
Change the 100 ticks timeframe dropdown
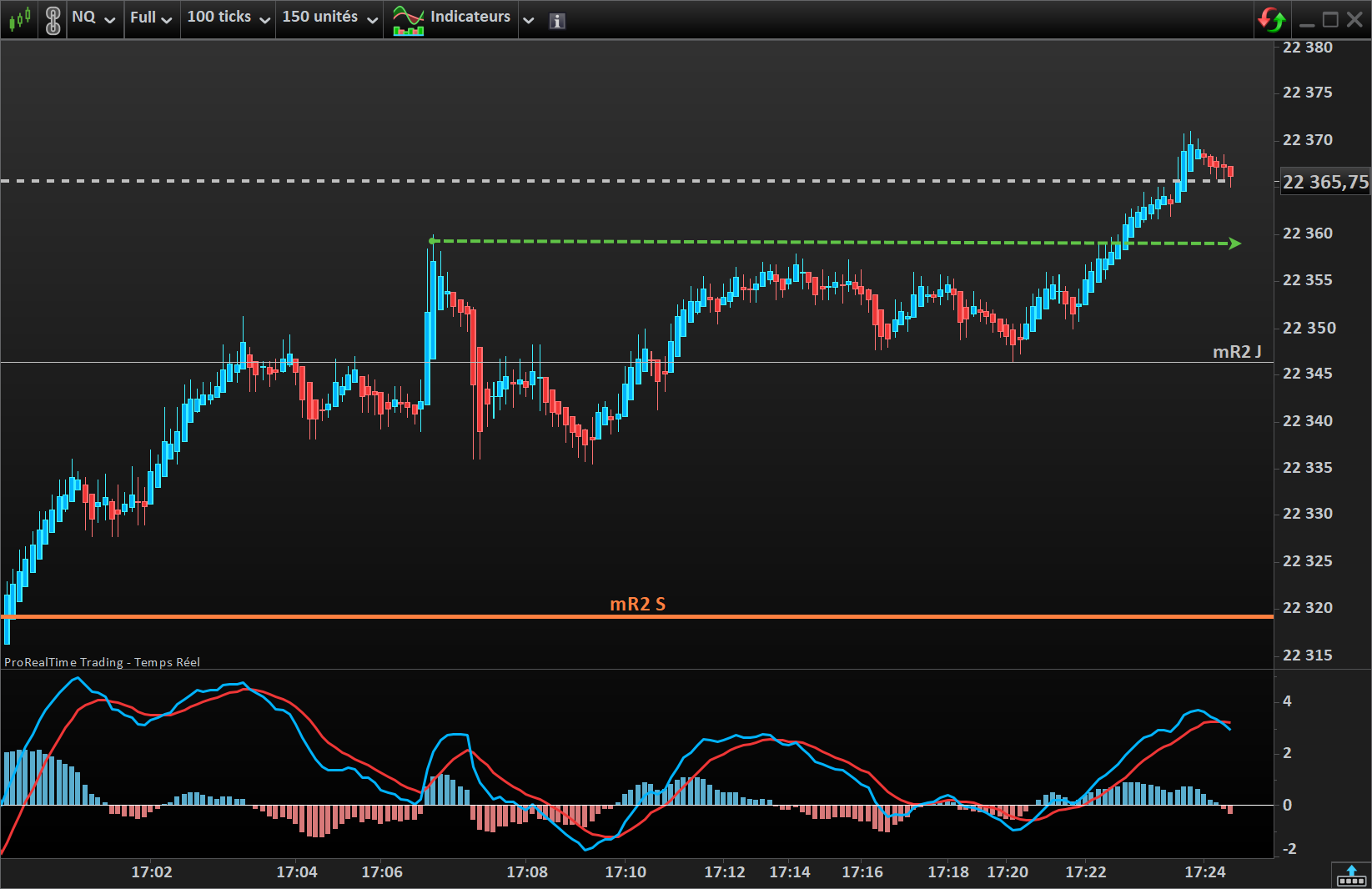229,18
